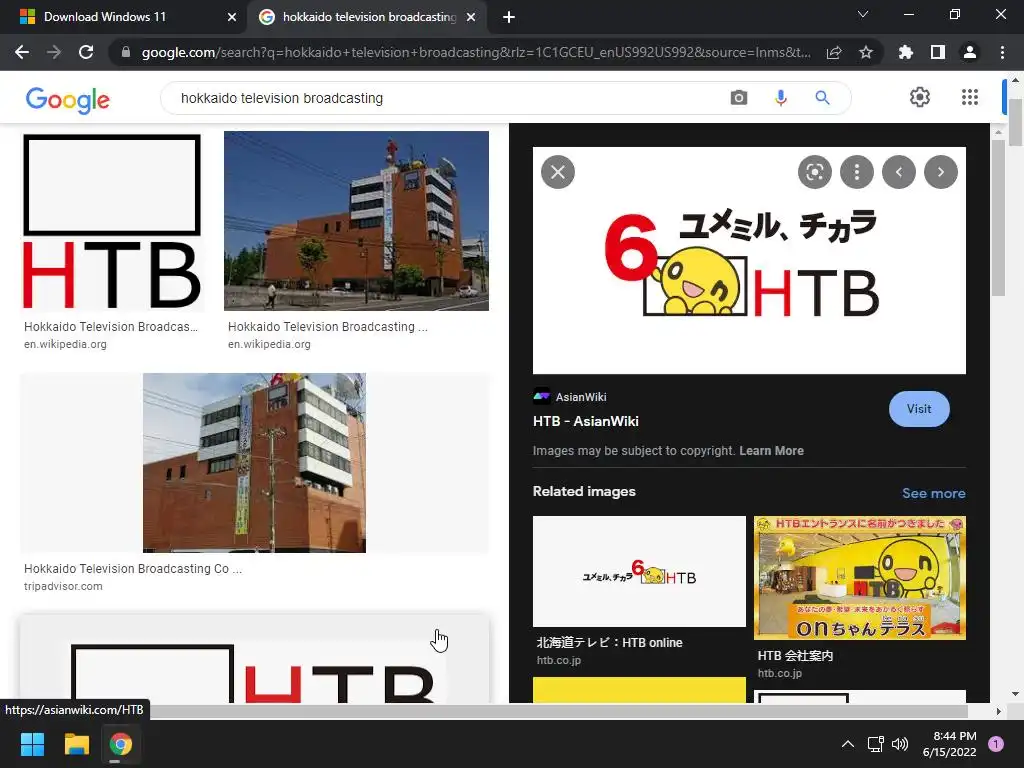Open related image HTB 会社案内
Viewport: 1024px width, 768px height.
click(x=859, y=578)
